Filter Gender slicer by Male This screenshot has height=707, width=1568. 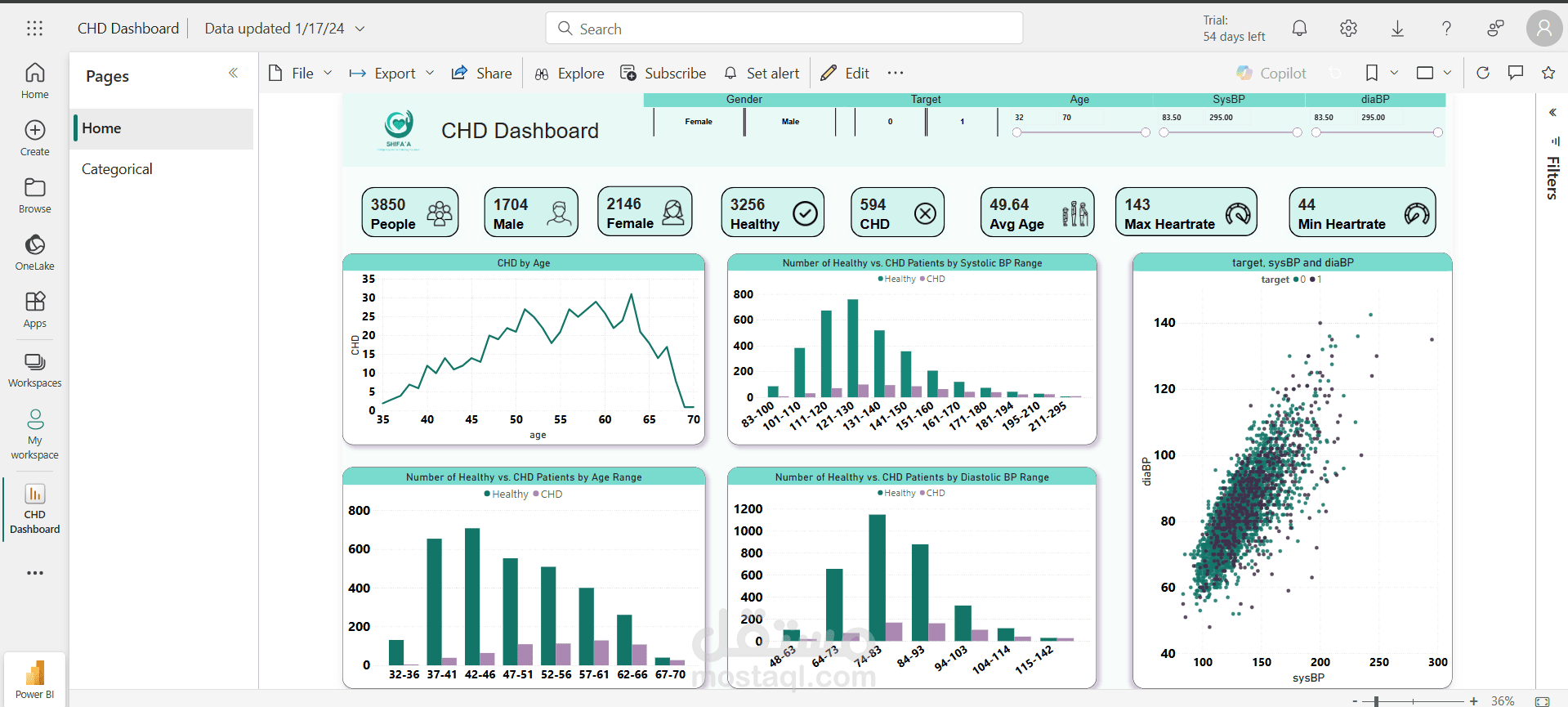790,122
